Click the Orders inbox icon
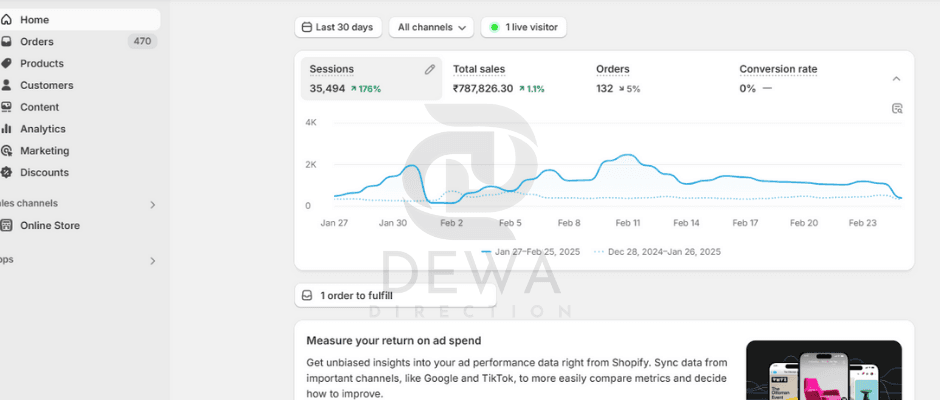 (x=7, y=42)
